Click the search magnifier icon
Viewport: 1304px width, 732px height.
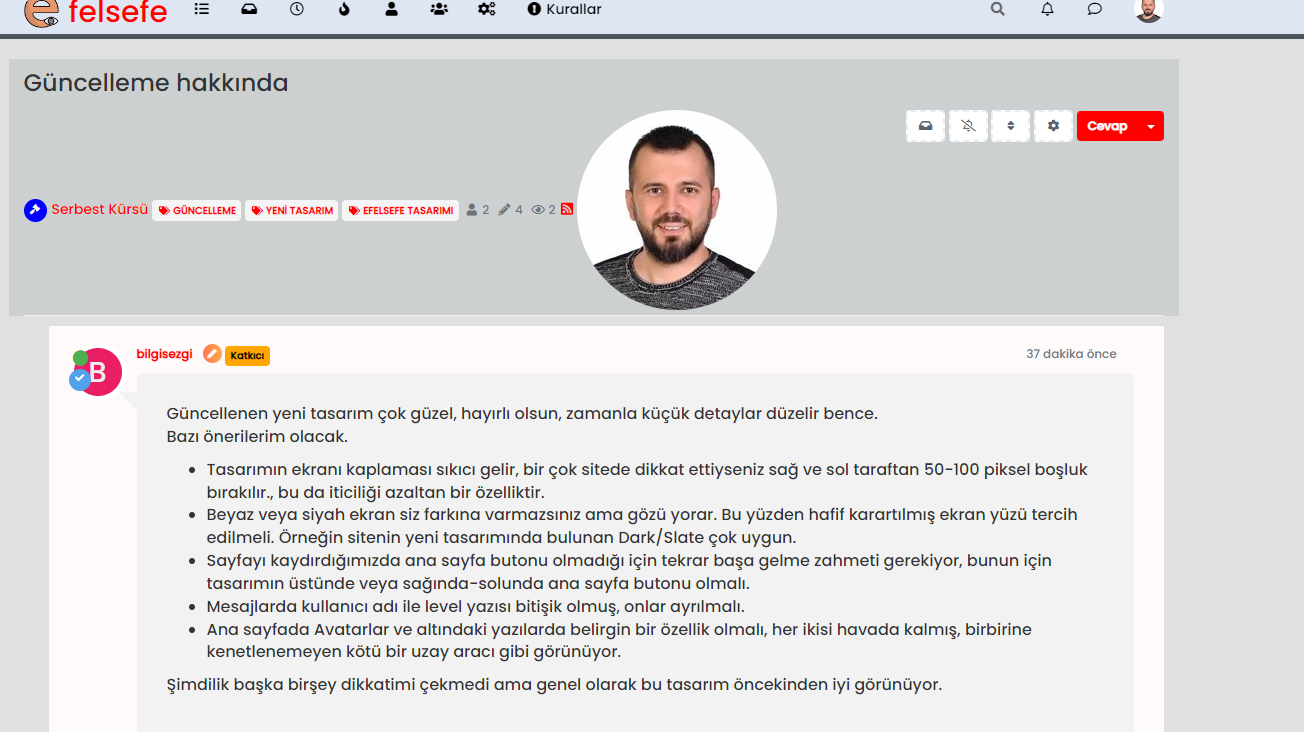[x=997, y=9]
